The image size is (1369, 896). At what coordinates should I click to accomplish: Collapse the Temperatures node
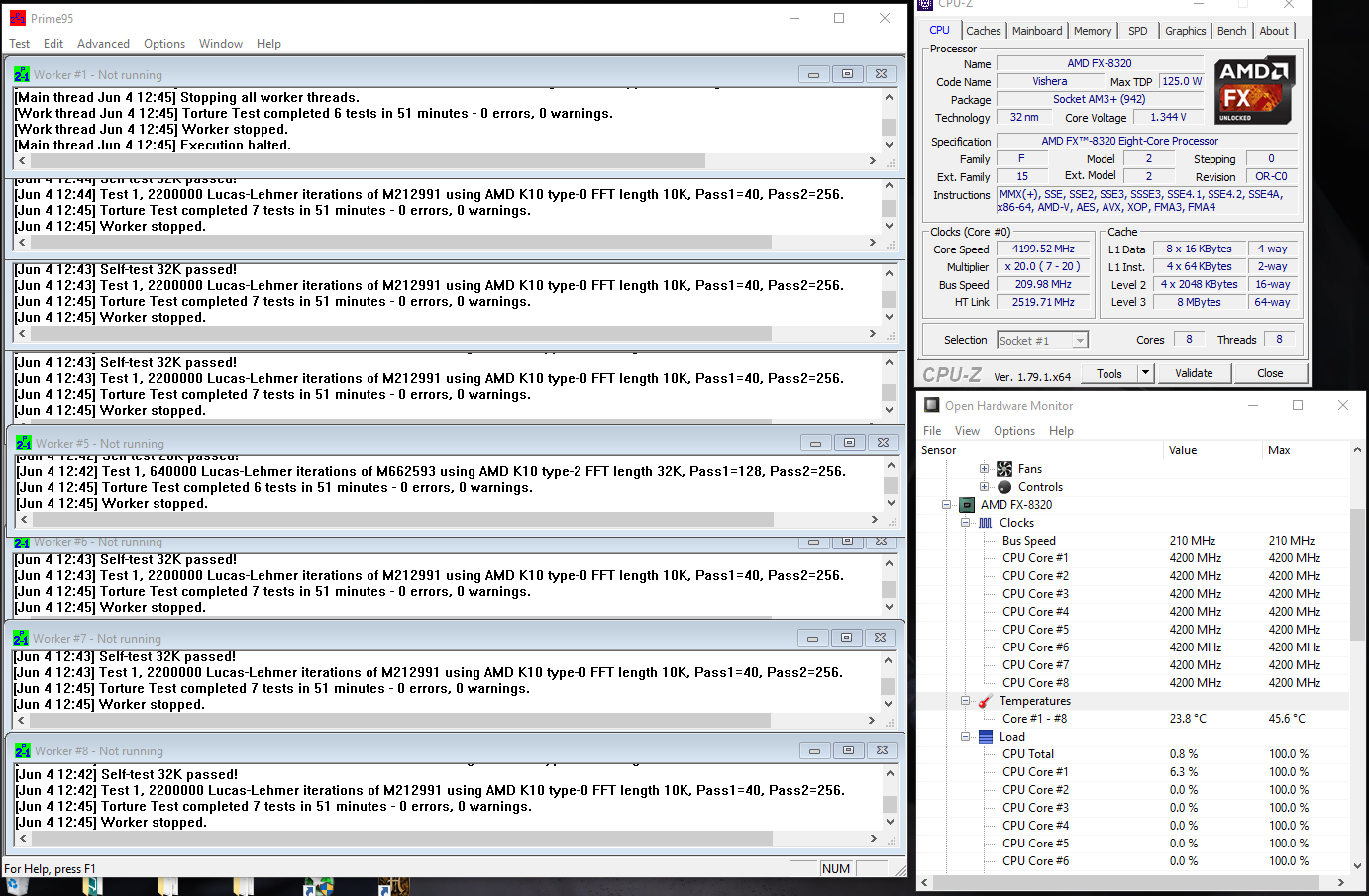965,701
